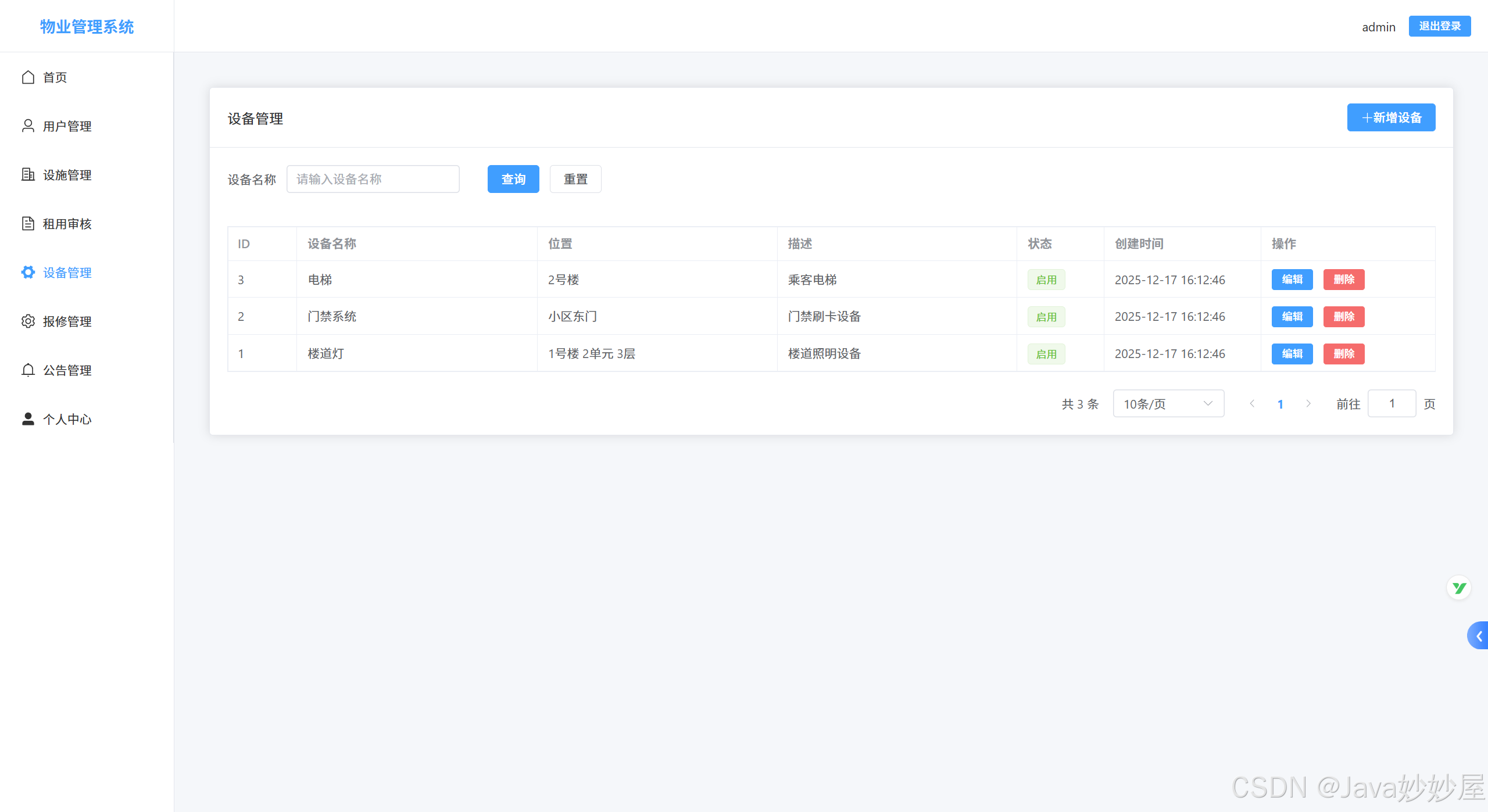The image size is (1488, 812).
Task: Click the home icon beside 首页
Action: [28, 77]
